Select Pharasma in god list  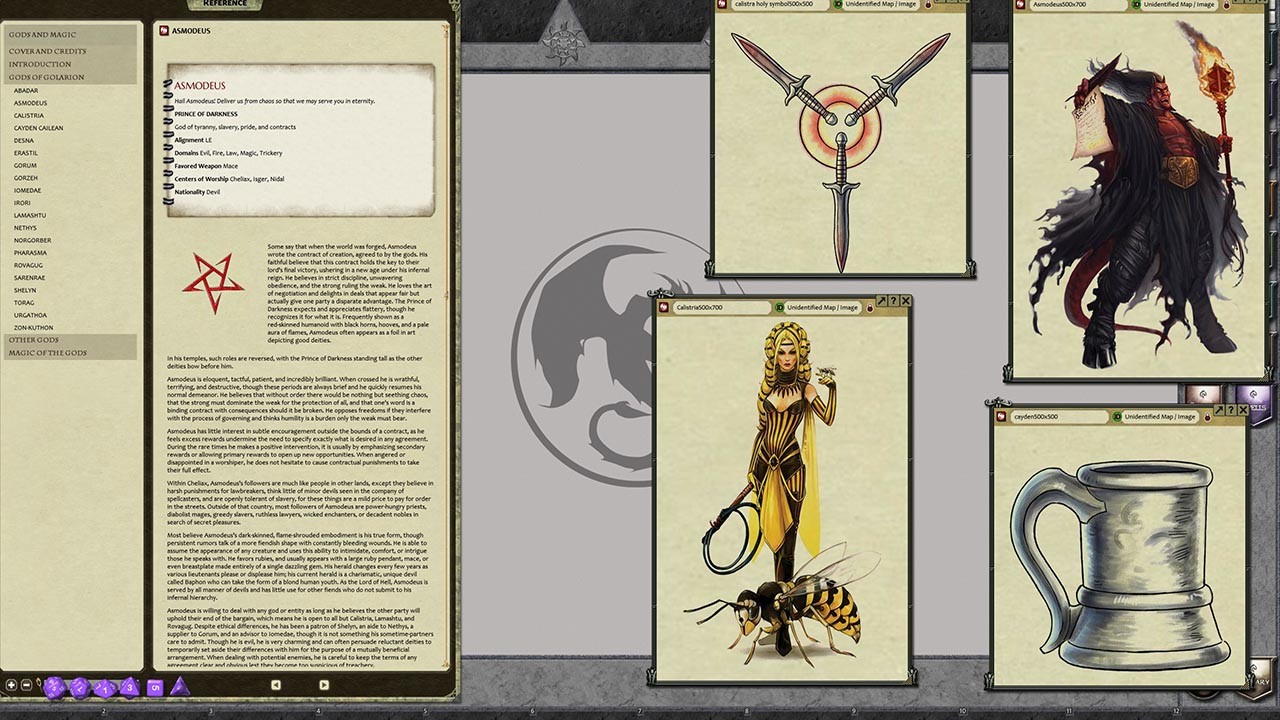coord(30,253)
